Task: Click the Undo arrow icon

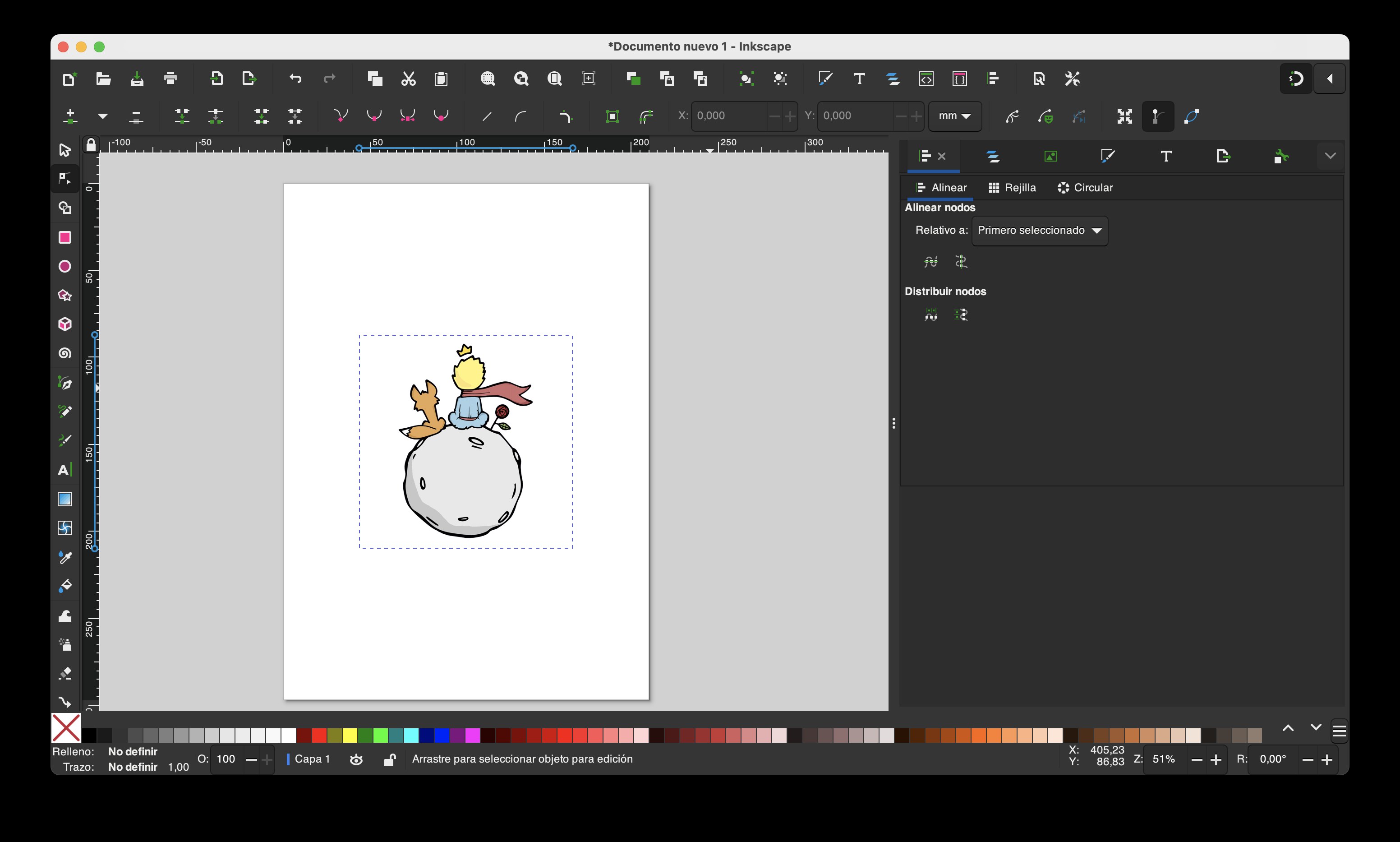Action: 295,79
